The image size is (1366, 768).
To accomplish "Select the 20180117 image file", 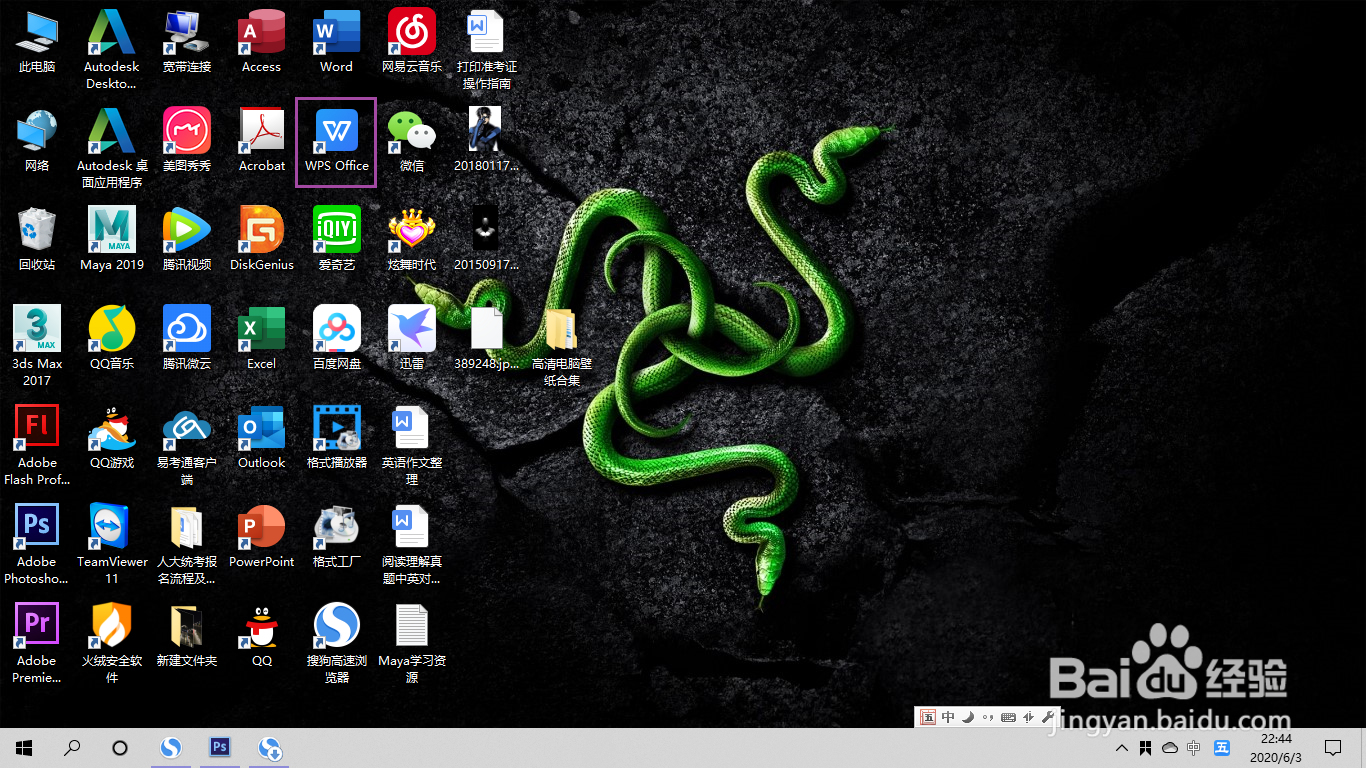I will point(487,141).
